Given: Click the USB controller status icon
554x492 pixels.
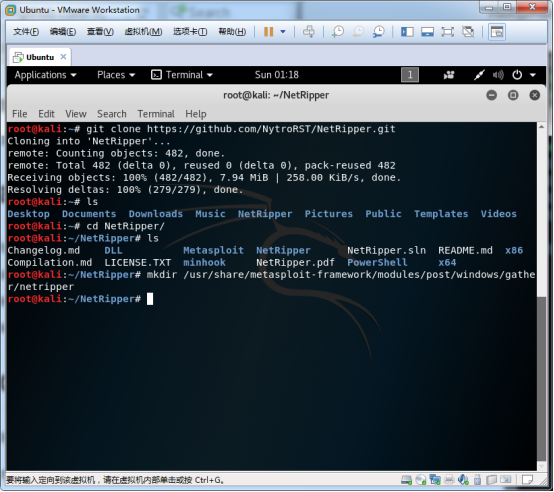Looking at the screenshot, I should tap(477, 480).
